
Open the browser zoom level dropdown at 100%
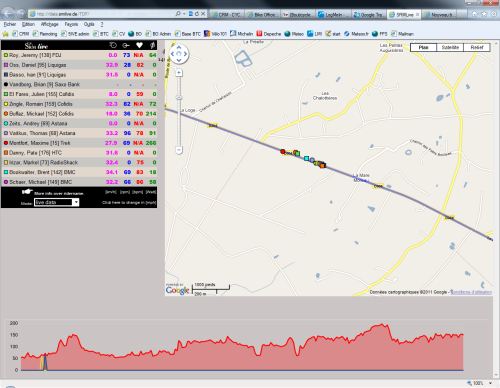click(490, 383)
